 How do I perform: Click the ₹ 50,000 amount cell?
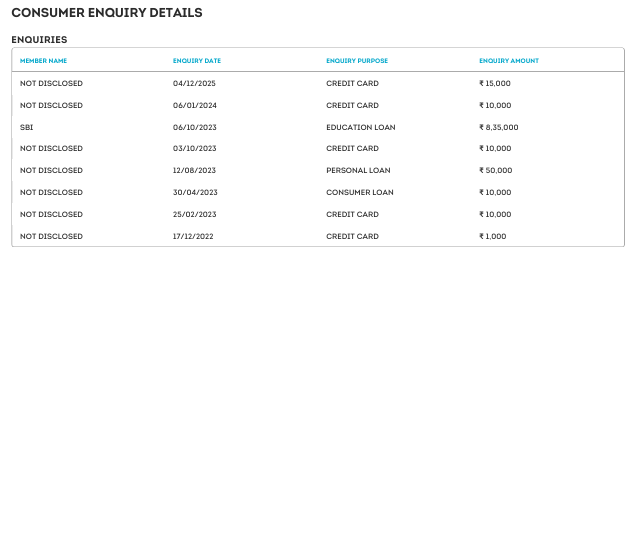point(495,171)
